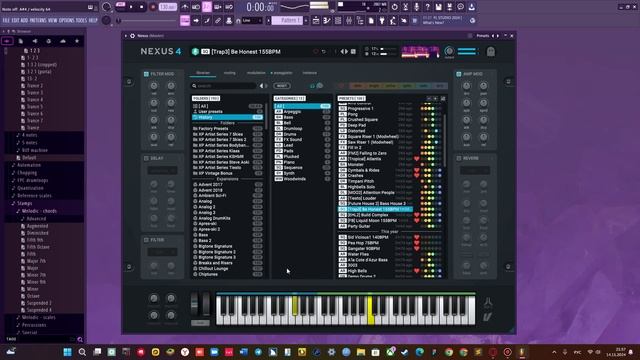Open the FL Studio ADD menu
The image size is (640, 360).
click(x=24, y=20)
